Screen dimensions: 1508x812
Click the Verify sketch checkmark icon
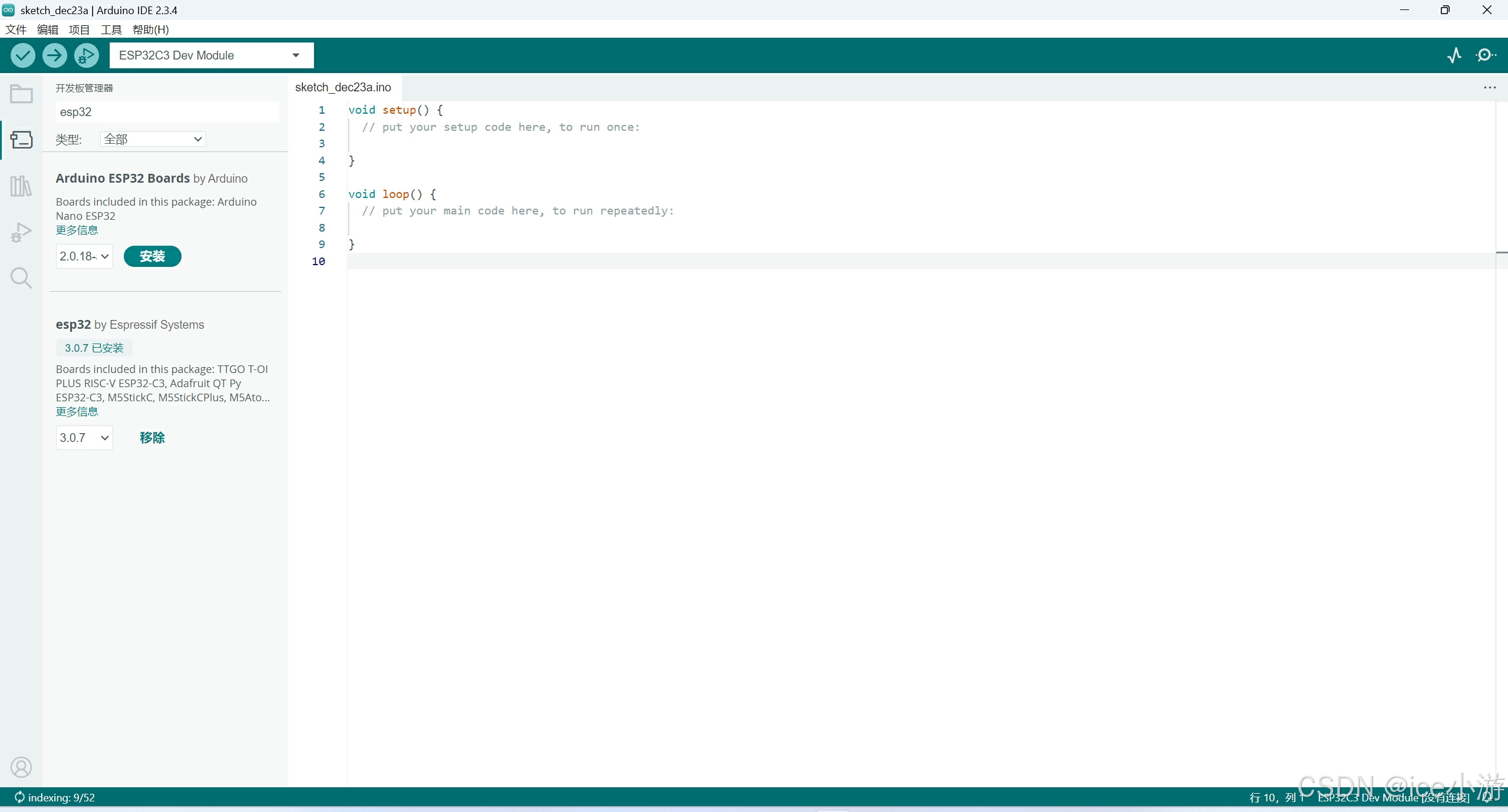click(22, 55)
